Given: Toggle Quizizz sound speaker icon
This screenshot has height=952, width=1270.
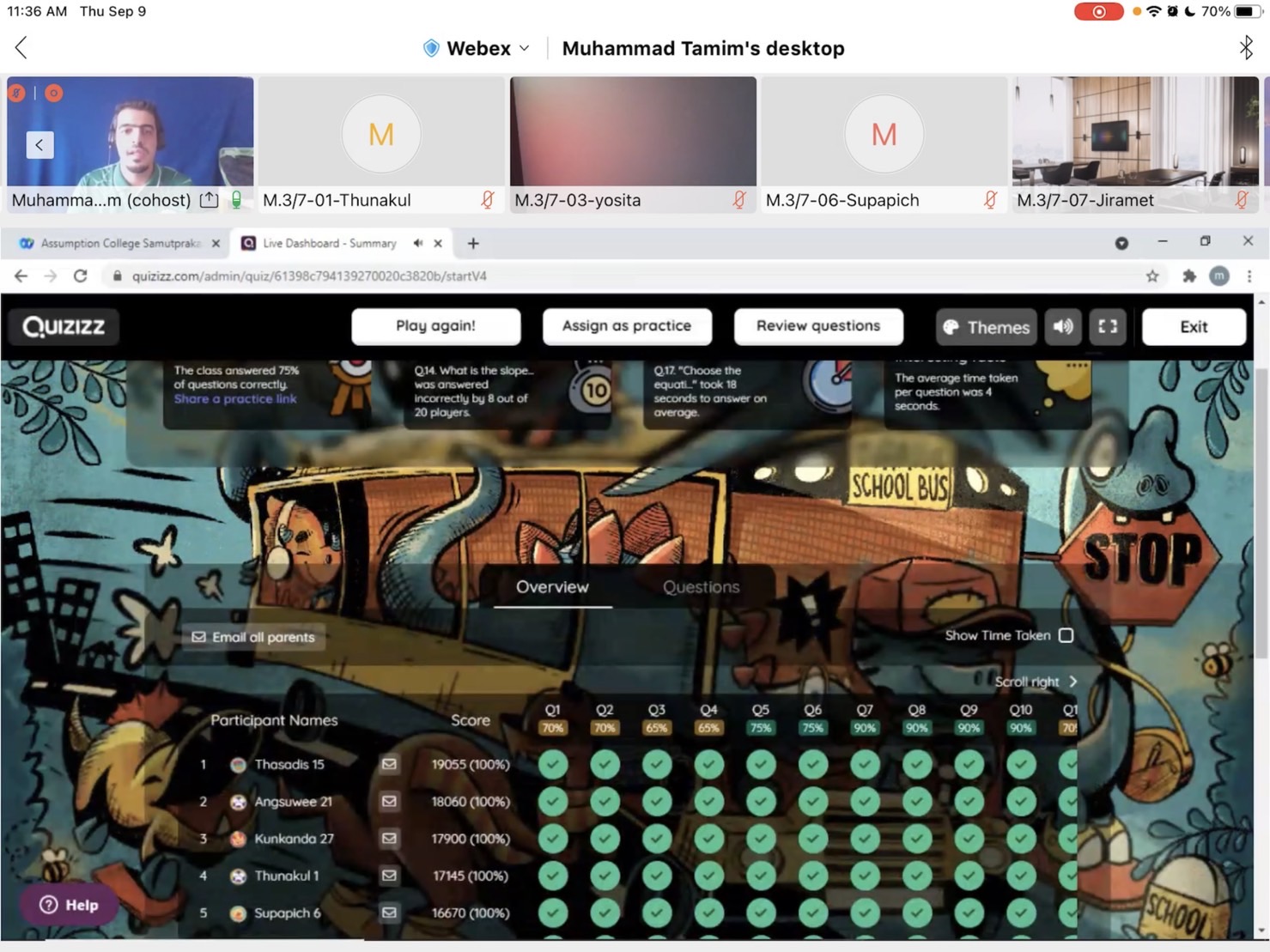Looking at the screenshot, I should [1063, 327].
